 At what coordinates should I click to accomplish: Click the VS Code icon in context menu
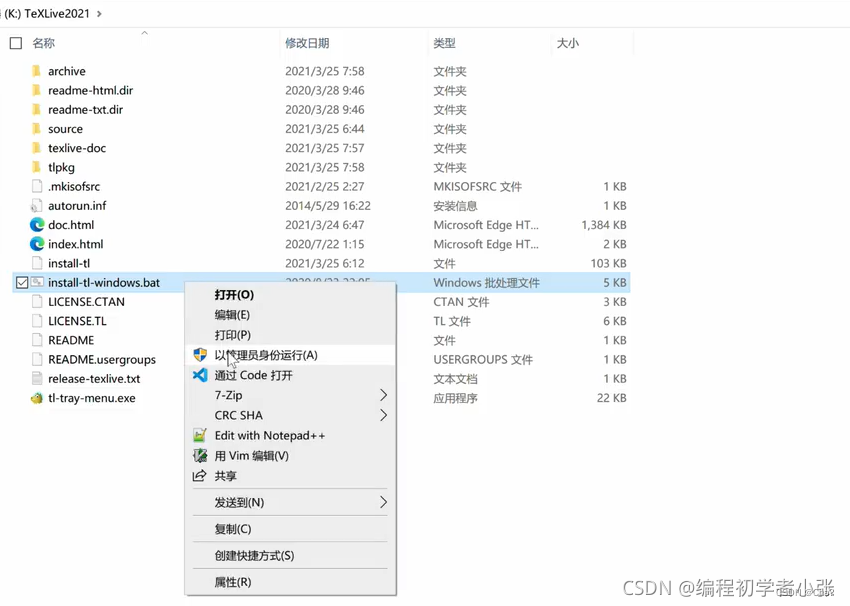pos(200,375)
